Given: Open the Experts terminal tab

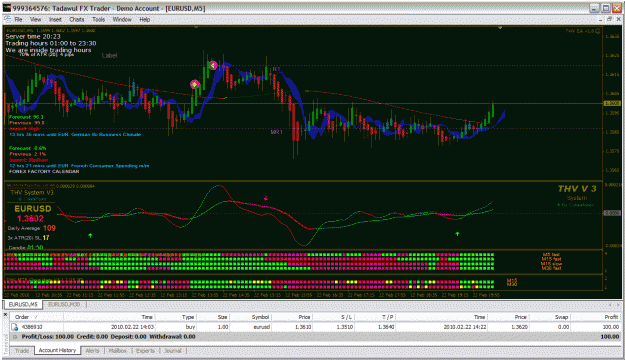Looking at the screenshot, I should pos(145,350).
